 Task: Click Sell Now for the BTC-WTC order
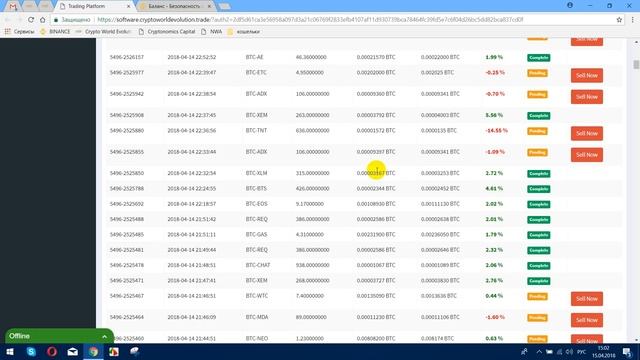(x=587, y=299)
